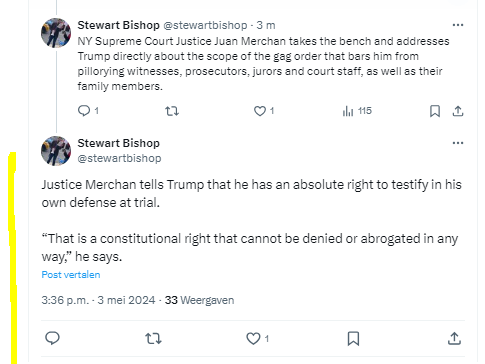
Task: Bookmark the main tweet about testifying
Action: point(353,339)
